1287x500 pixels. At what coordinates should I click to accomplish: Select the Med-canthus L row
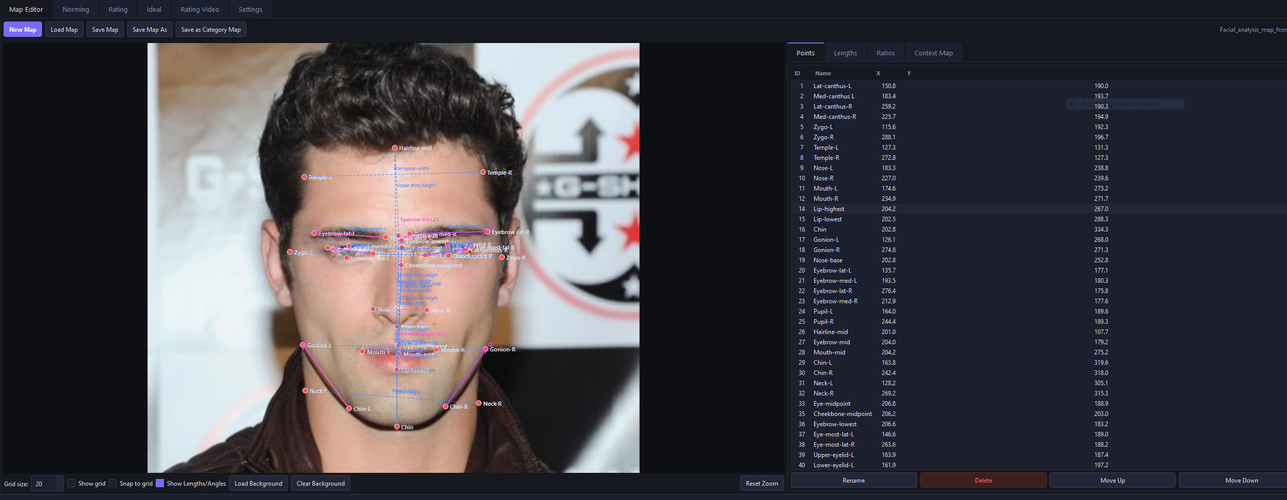[1038, 96]
